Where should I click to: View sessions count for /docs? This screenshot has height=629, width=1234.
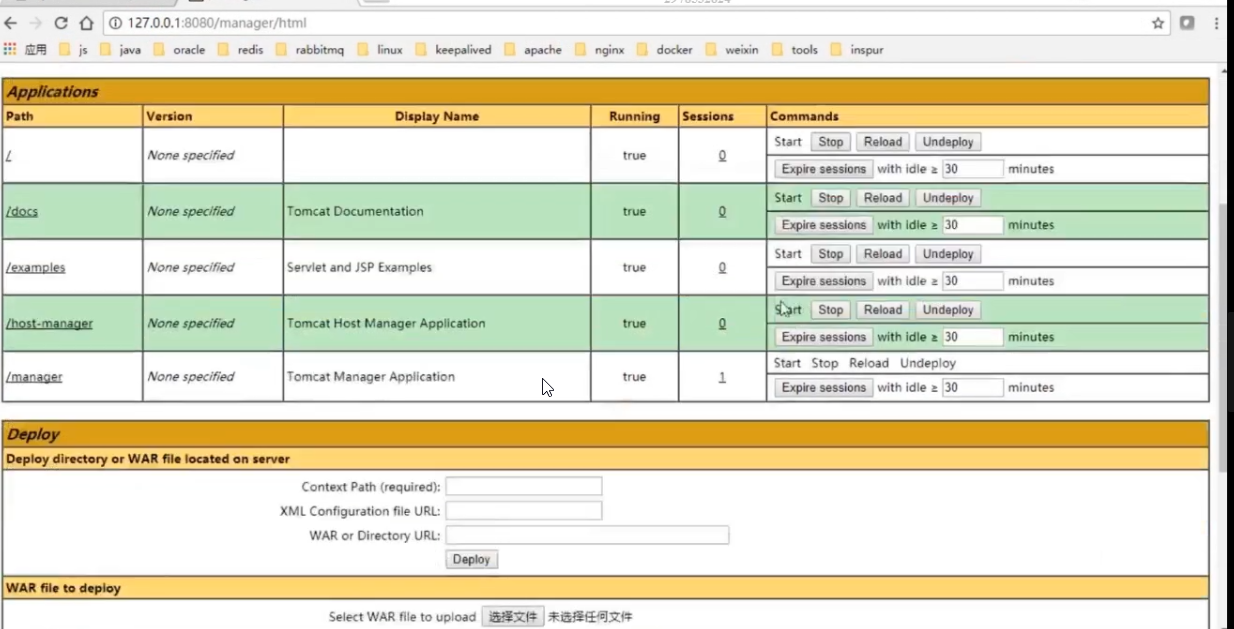click(722, 212)
